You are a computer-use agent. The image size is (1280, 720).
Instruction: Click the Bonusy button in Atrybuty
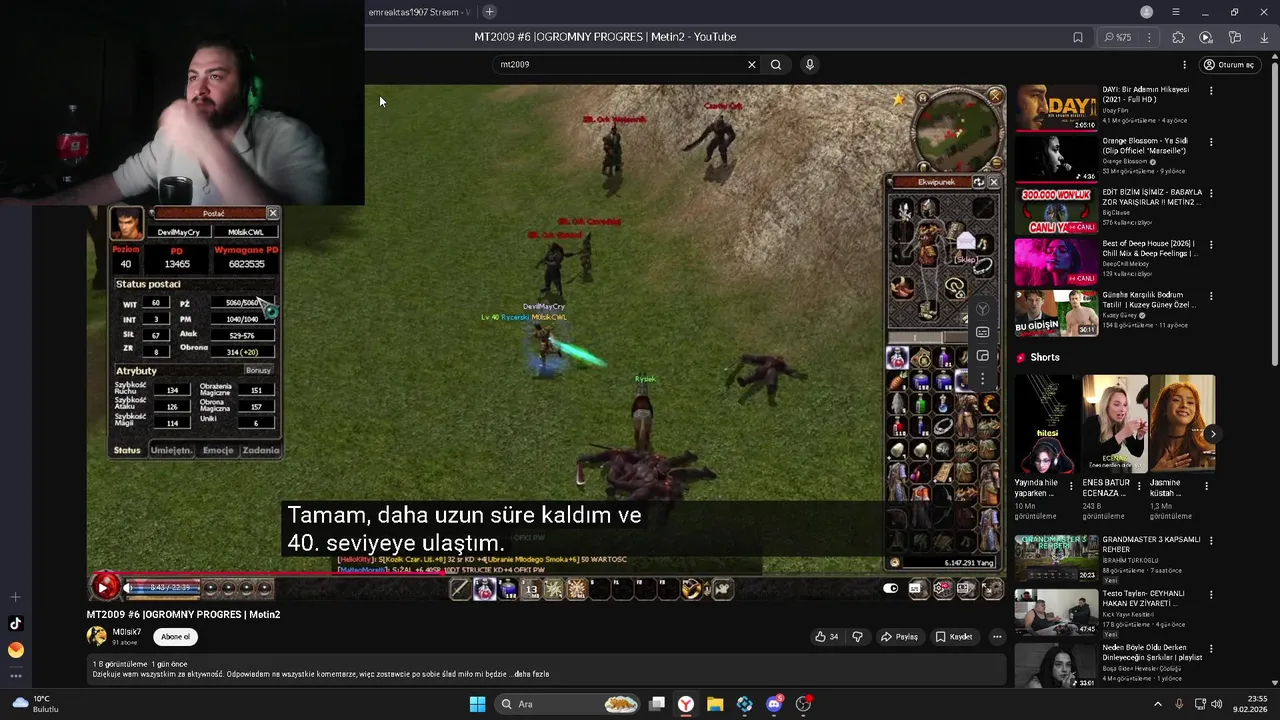point(258,371)
